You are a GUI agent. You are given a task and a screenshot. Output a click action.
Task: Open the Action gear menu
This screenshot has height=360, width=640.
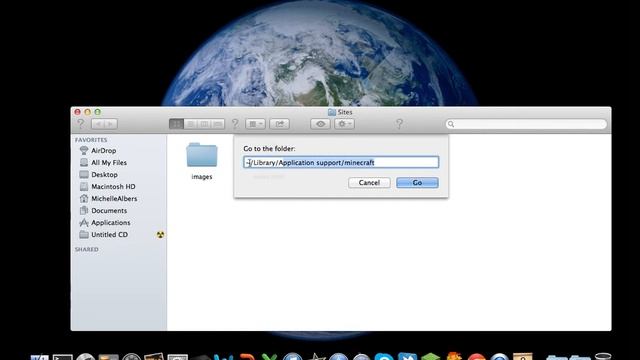click(x=344, y=124)
